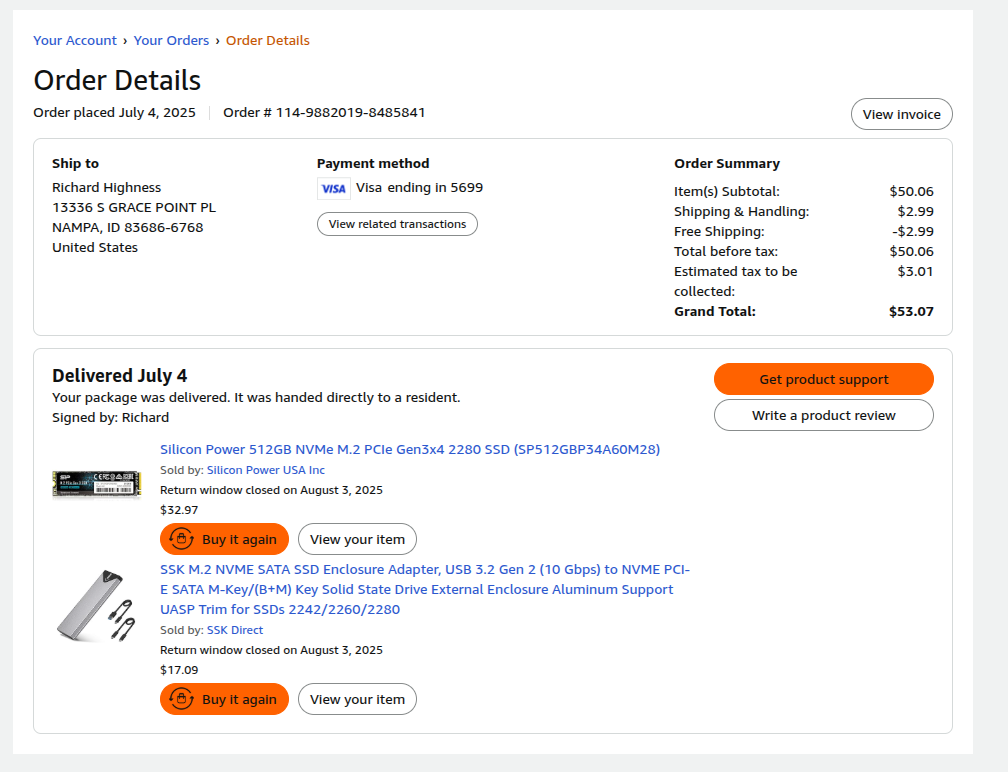Click the Grand Total amount $53.07

[x=910, y=311]
